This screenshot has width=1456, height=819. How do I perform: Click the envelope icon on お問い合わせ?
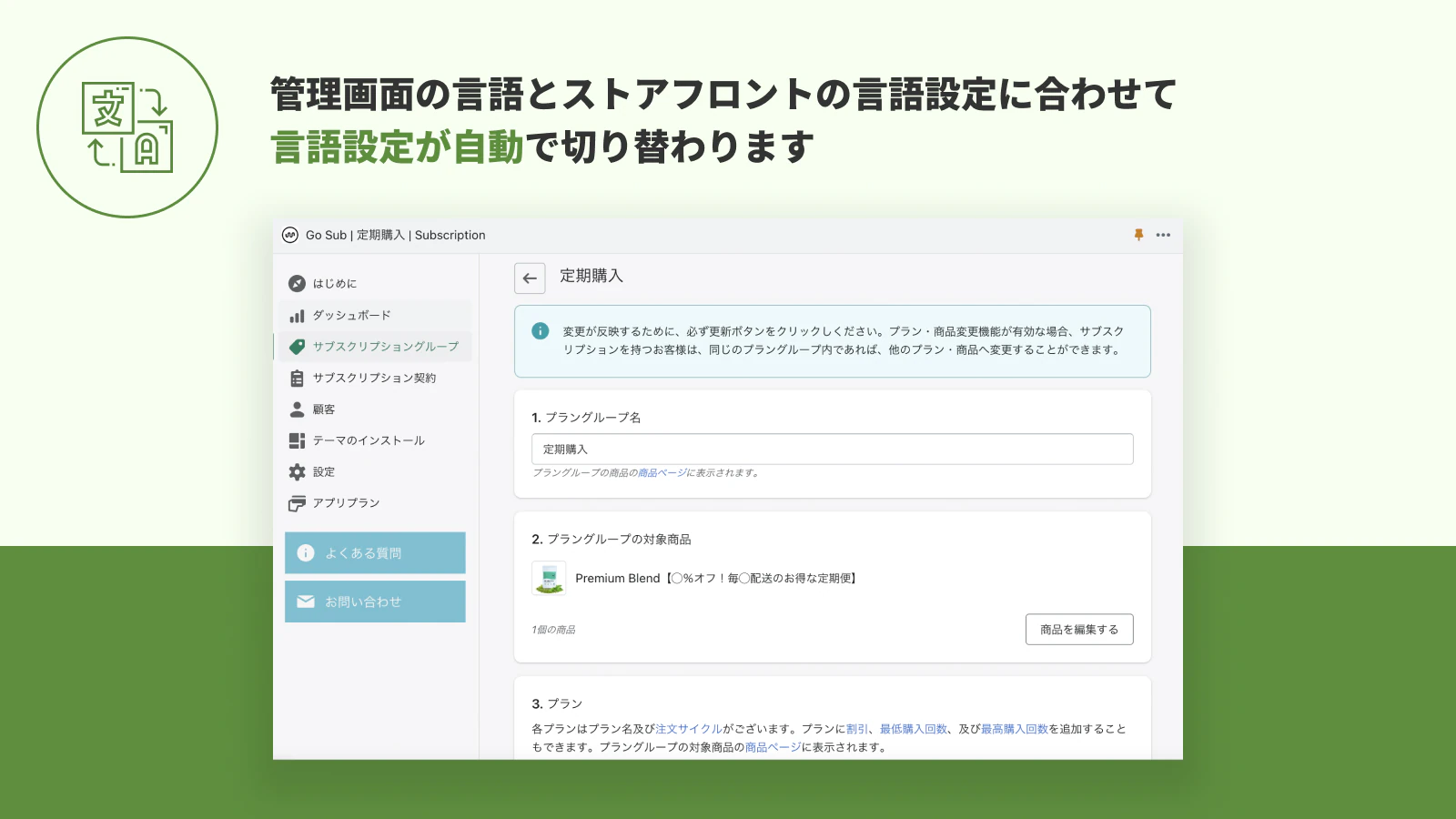[306, 602]
